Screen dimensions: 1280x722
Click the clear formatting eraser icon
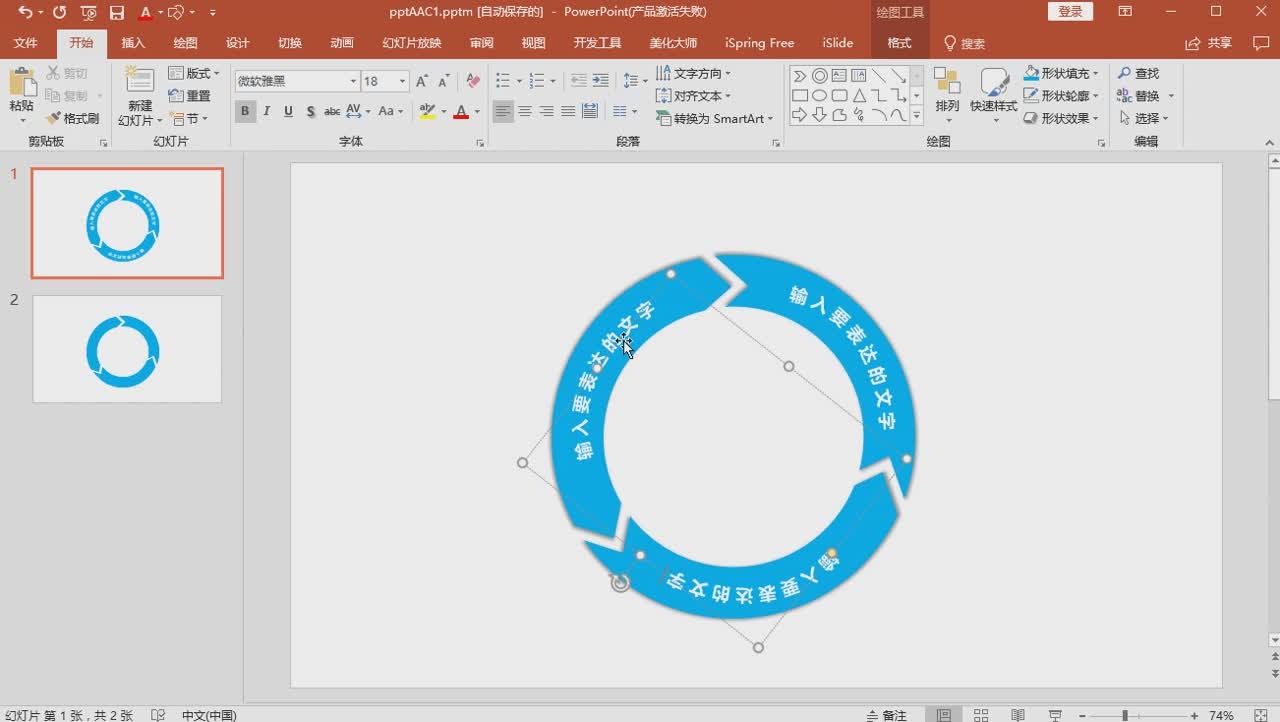coord(473,81)
